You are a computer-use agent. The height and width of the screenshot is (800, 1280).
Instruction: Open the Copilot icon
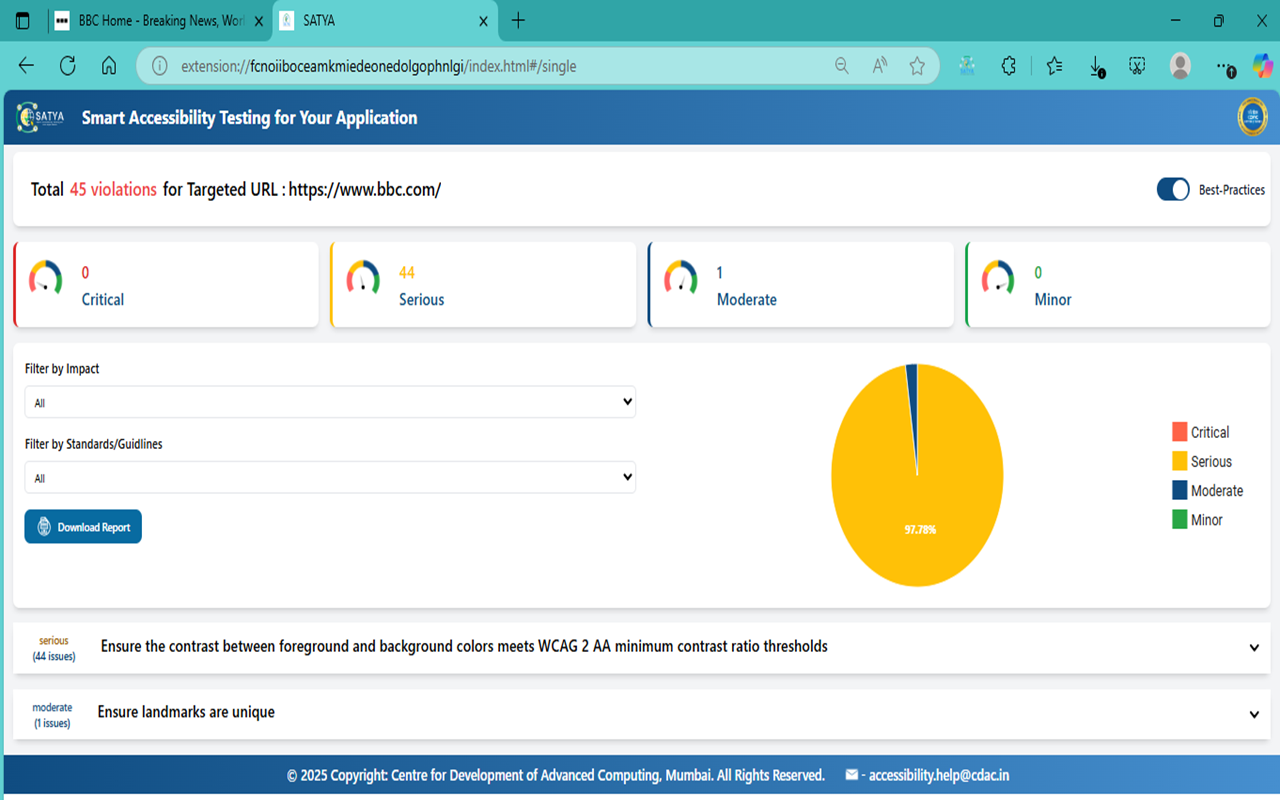pyautogui.click(x=1263, y=66)
